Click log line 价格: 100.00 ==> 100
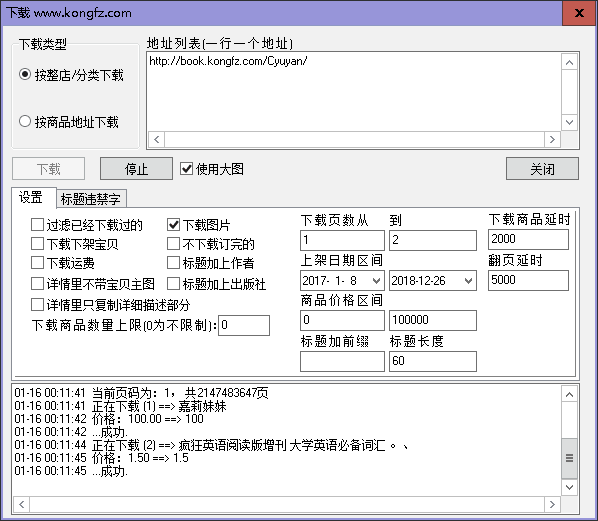The image size is (598, 521). tap(109, 419)
